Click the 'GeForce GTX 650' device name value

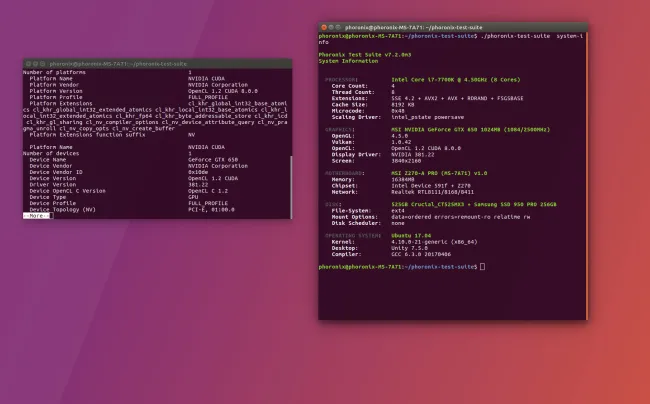213,160
